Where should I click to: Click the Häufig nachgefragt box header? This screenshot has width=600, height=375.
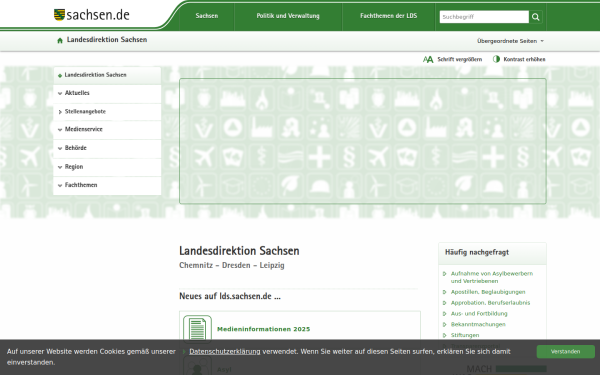click(492, 253)
